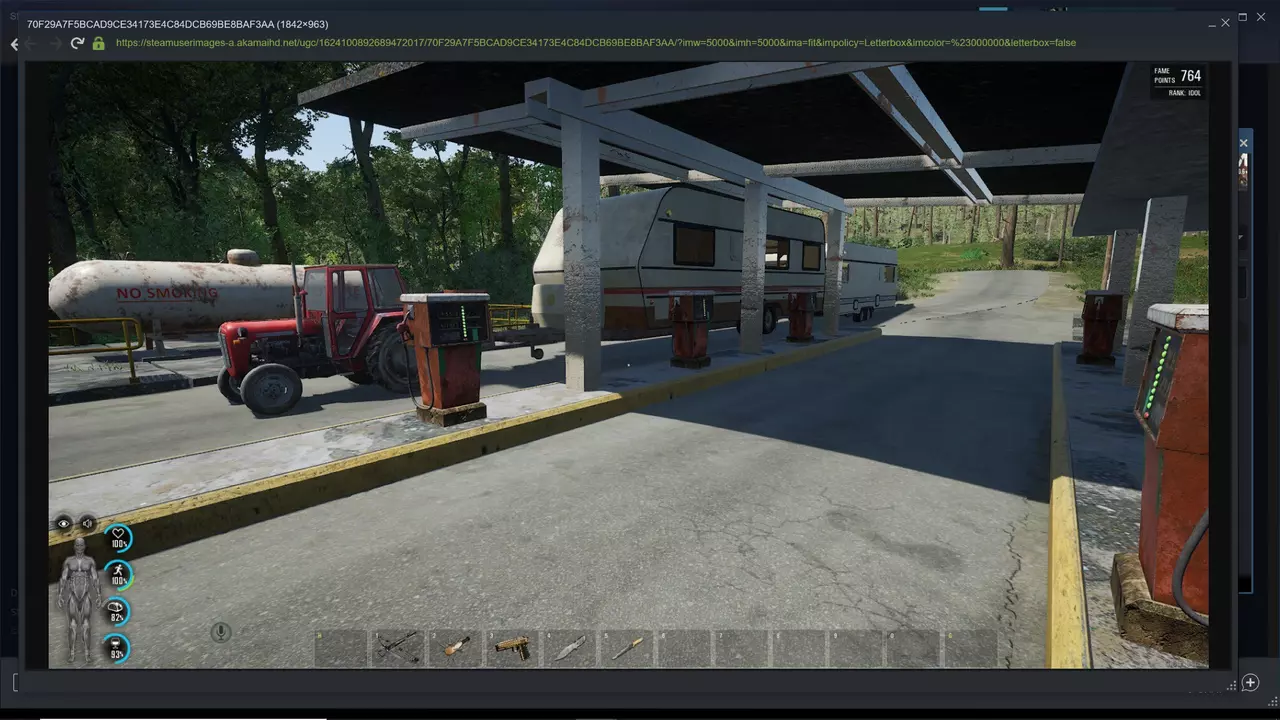Click the popup window resize grip

pyautogui.click(x=1231, y=685)
